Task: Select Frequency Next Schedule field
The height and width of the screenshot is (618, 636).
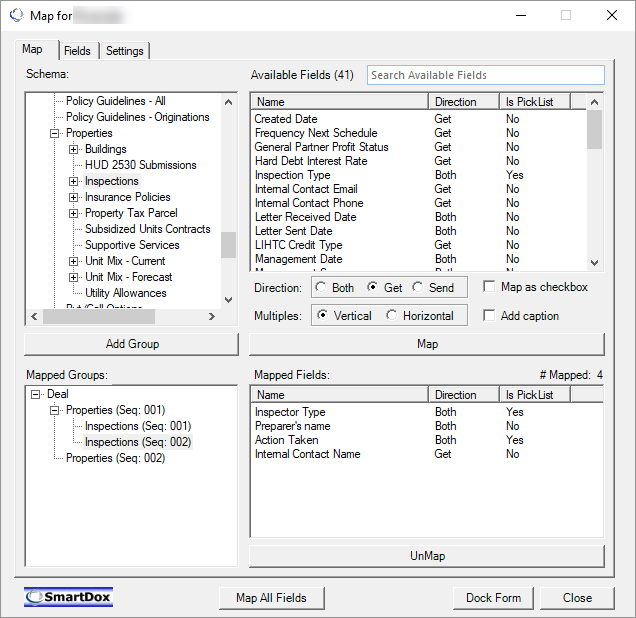Action: click(316, 133)
